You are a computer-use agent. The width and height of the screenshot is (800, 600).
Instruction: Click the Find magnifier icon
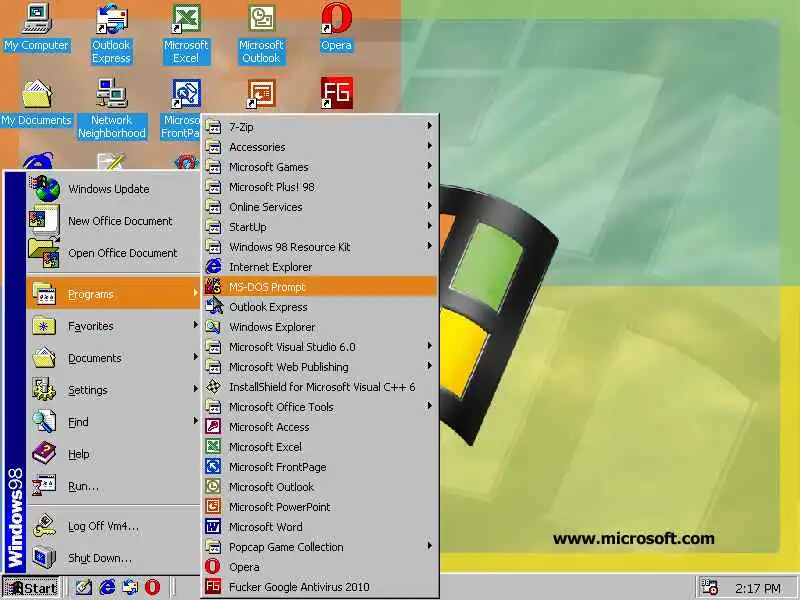tap(44, 421)
